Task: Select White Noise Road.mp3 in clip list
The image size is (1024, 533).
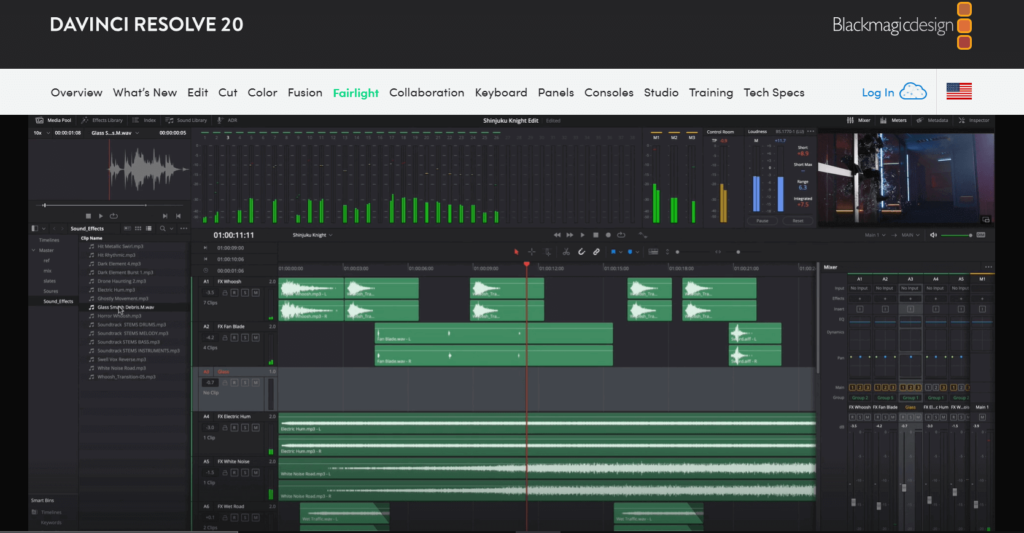Action: click(x=121, y=368)
